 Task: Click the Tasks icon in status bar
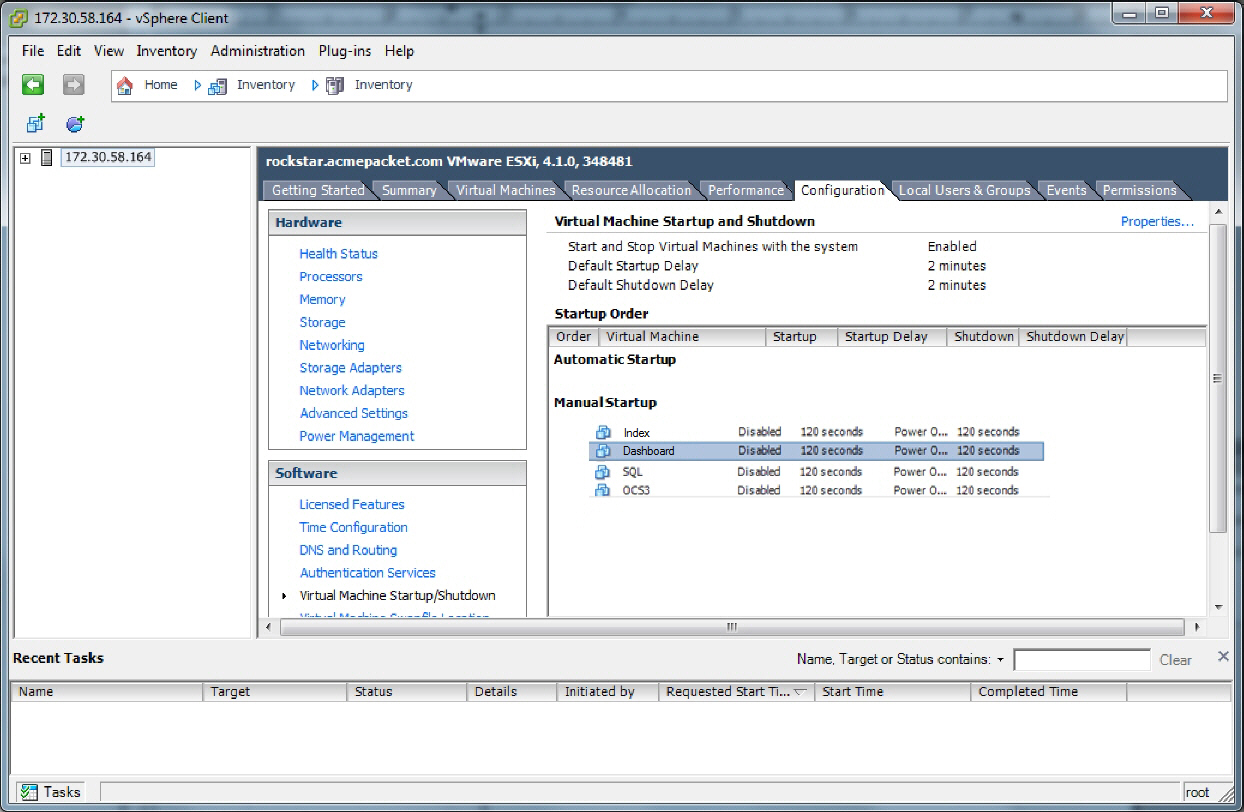click(x=29, y=792)
